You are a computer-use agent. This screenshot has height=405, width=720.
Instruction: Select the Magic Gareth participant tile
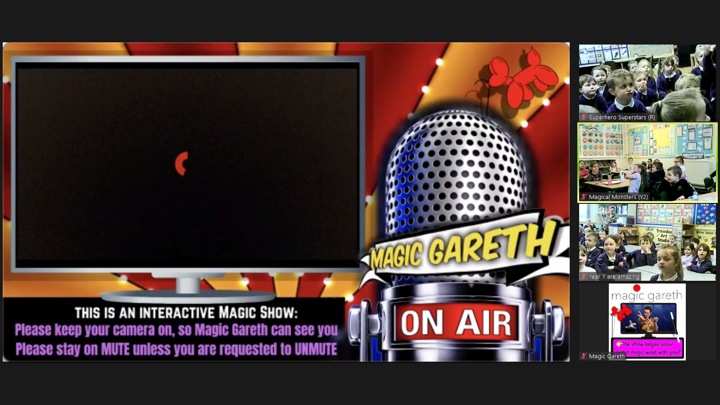(x=647, y=318)
